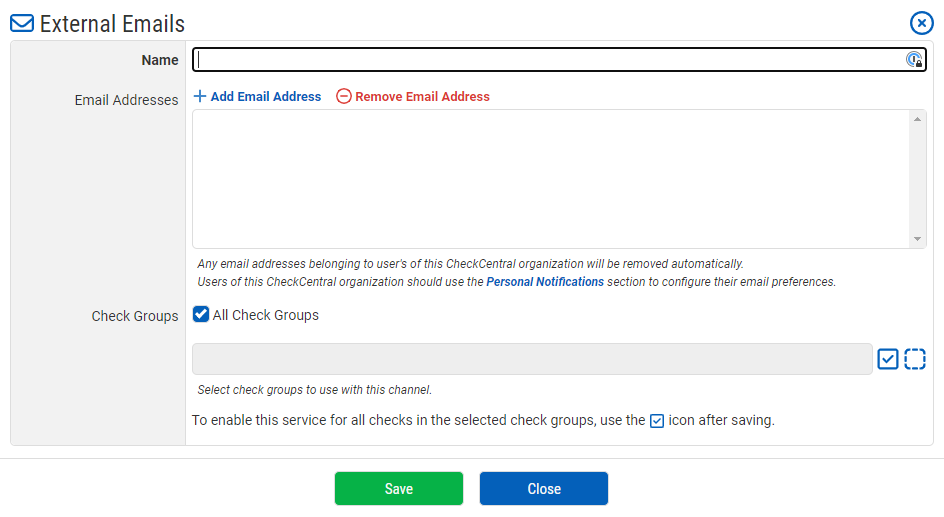The height and width of the screenshot is (517, 944).
Task: Click the envelope icon beside External Emails
Action: point(22,24)
